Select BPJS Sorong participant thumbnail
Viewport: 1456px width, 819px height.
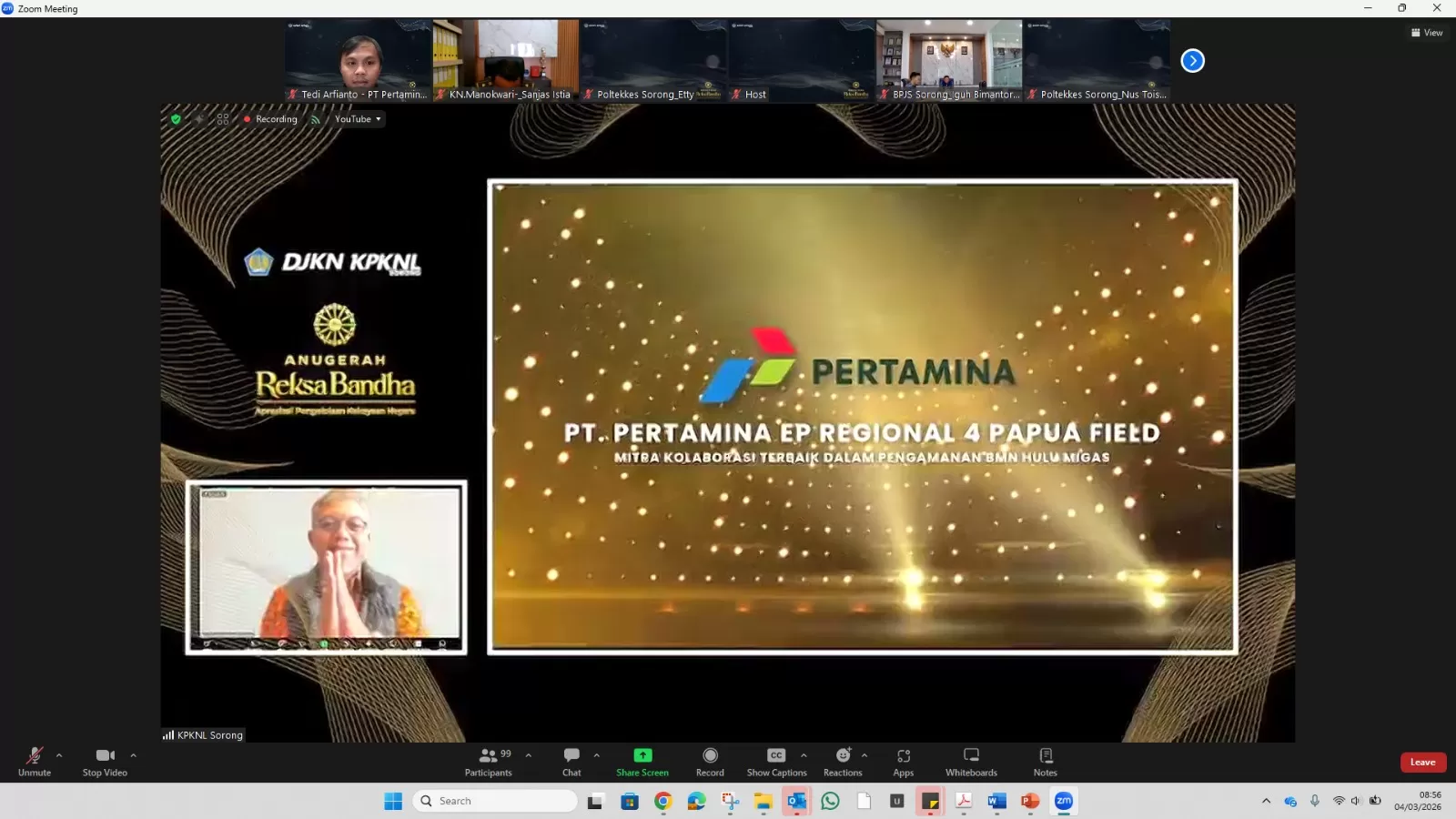[949, 61]
